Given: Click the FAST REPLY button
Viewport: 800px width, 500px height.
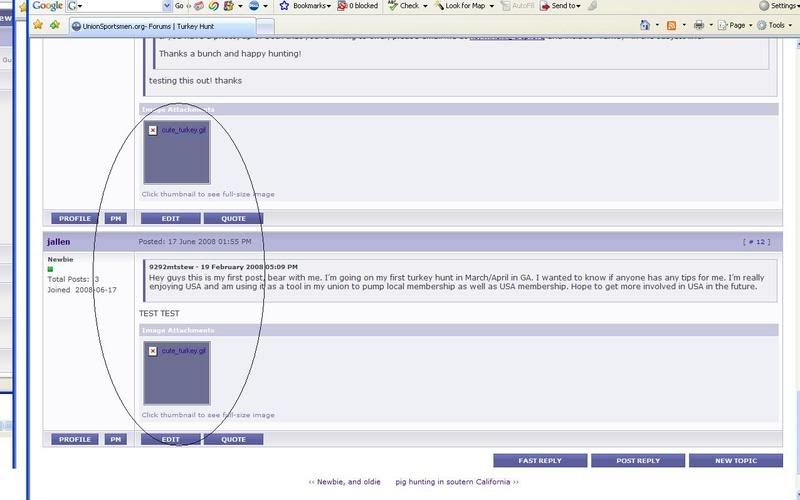Looking at the screenshot, I should [539, 461].
